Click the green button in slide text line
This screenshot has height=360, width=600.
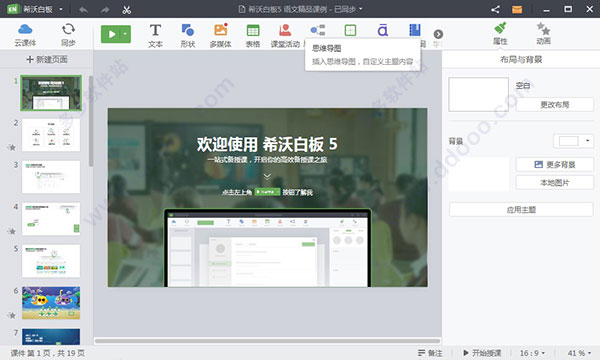point(267,192)
